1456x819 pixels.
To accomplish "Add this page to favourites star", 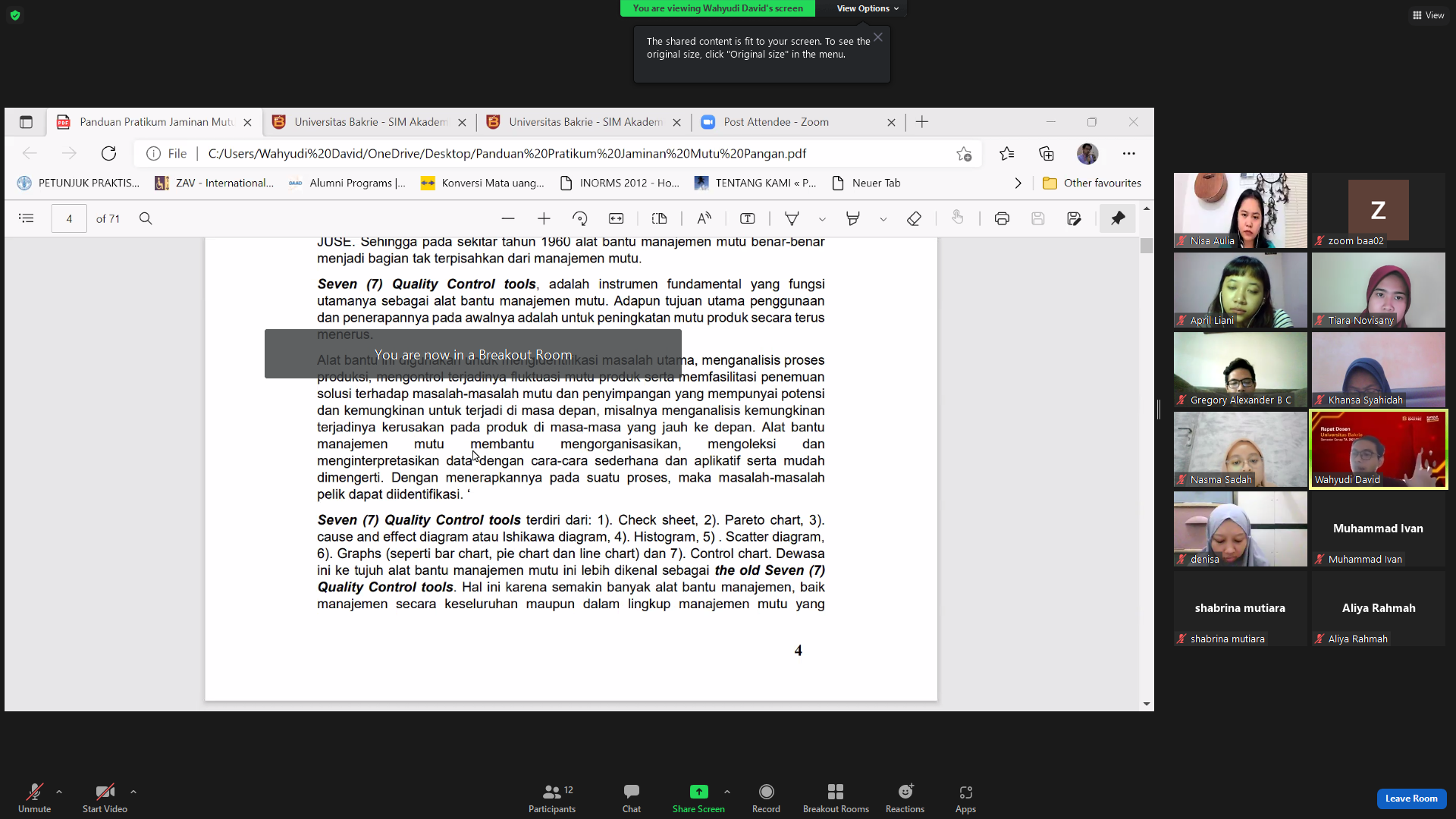I will click(x=964, y=154).
